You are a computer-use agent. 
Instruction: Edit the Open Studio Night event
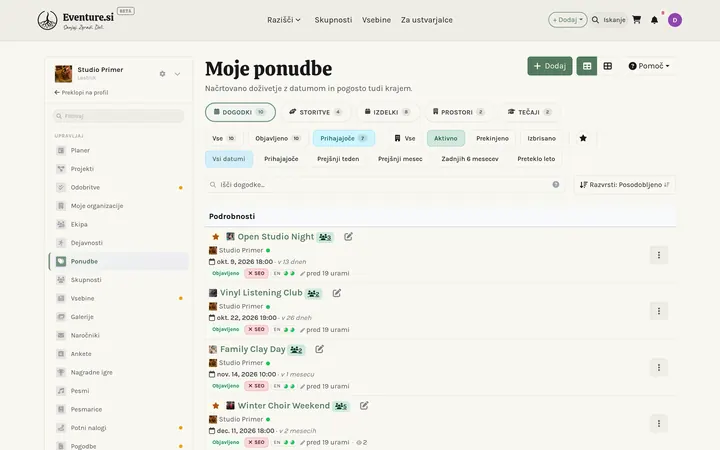[348, 236]
